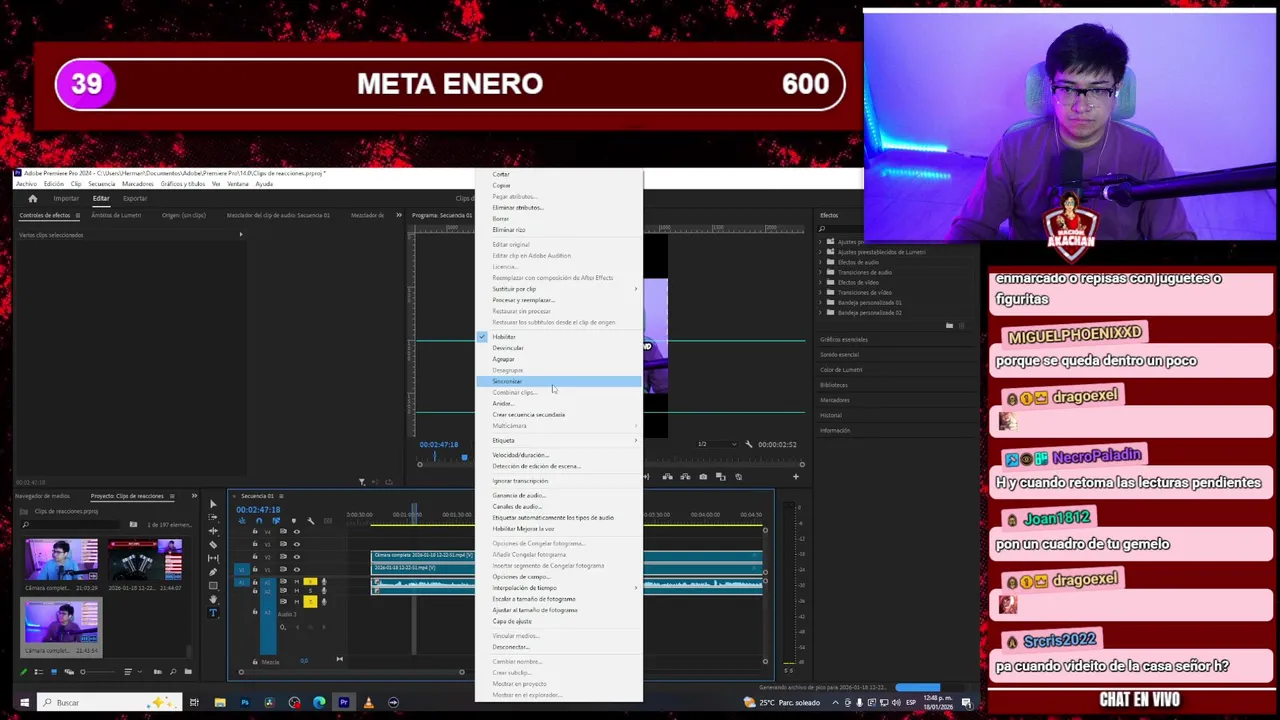The width and height of the screenshot is (1280, 720).
Task: Open the Historial panel
Action: coord(831,415)
